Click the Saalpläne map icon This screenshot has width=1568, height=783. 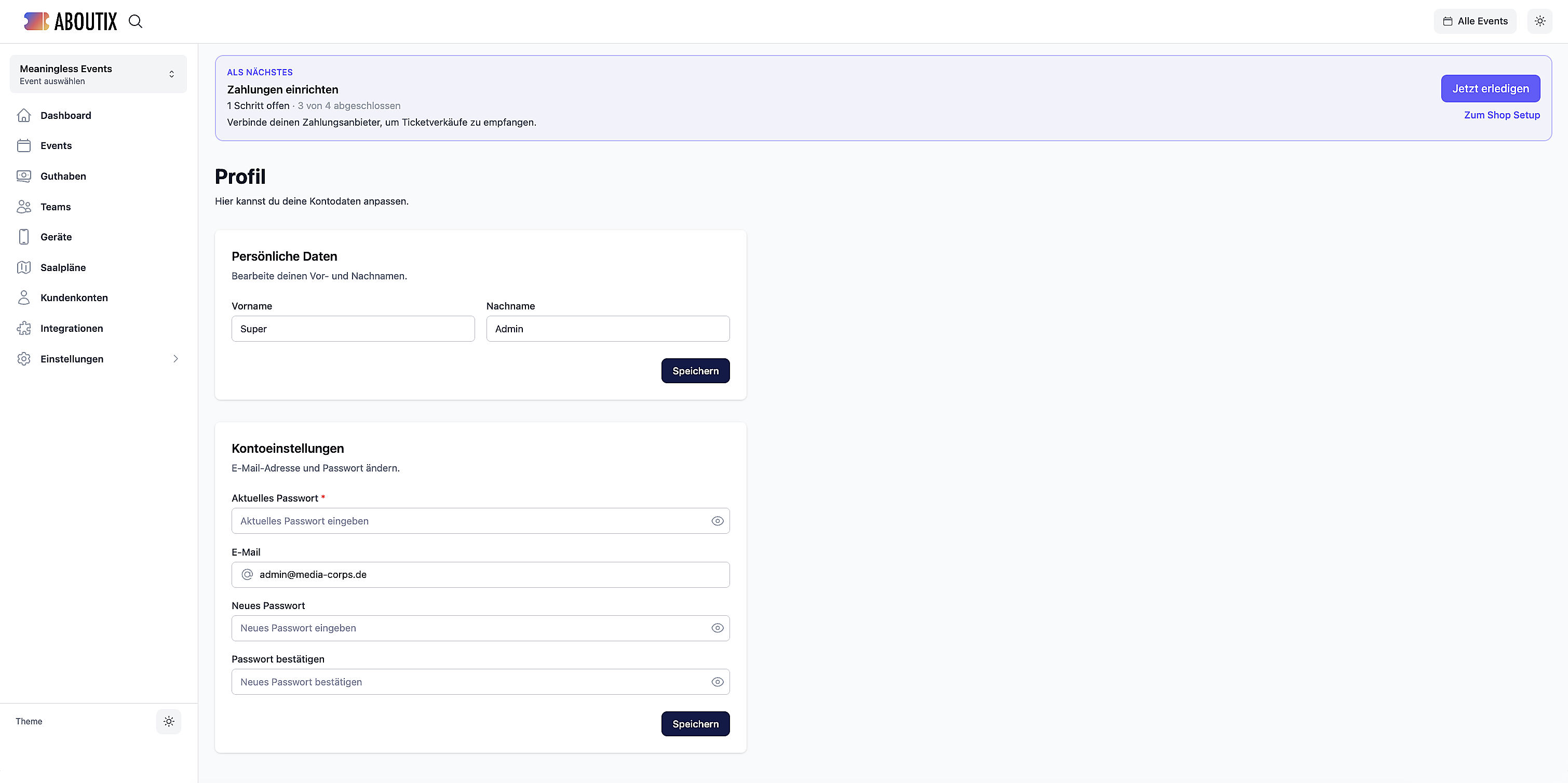24,267
